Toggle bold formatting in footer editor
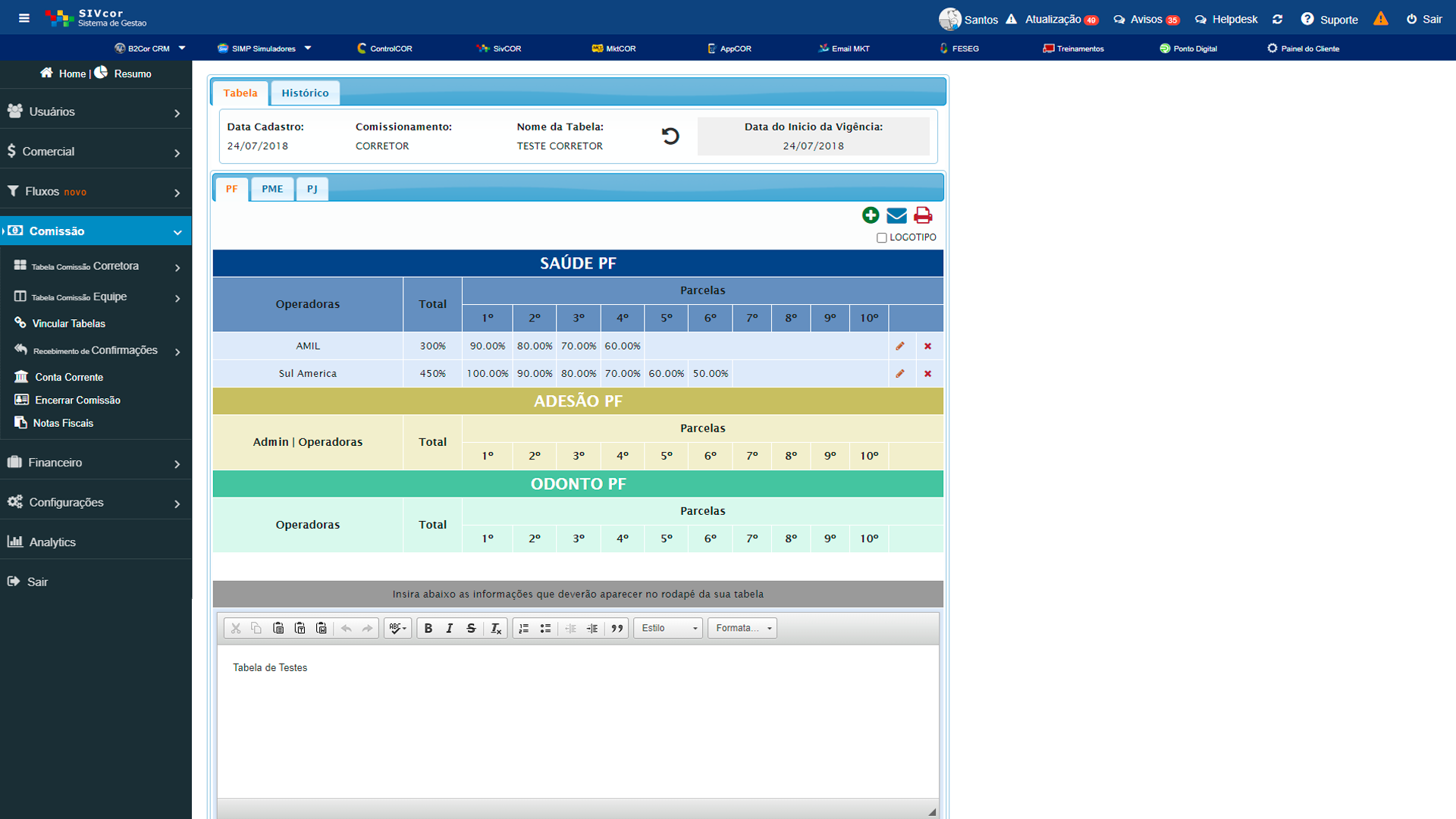 [428, 628]
